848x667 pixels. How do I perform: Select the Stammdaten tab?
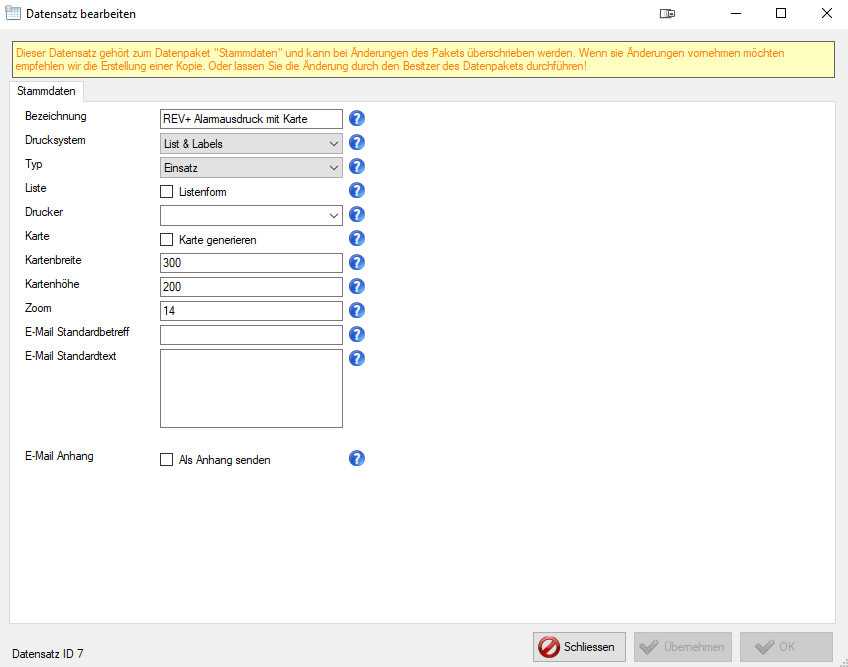[x=47, y=91]
